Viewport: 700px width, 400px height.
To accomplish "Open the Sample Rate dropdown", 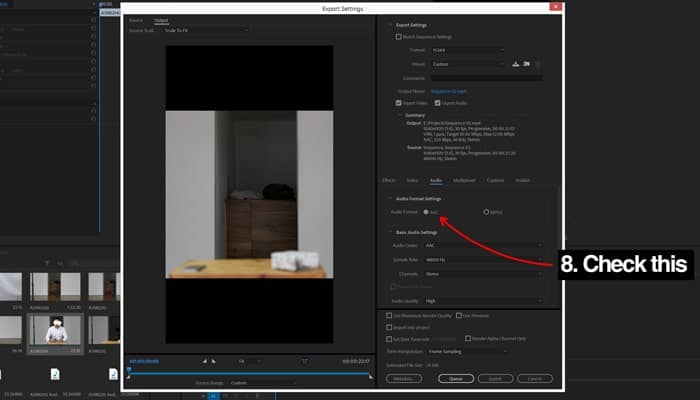I will tap(483, 259).
